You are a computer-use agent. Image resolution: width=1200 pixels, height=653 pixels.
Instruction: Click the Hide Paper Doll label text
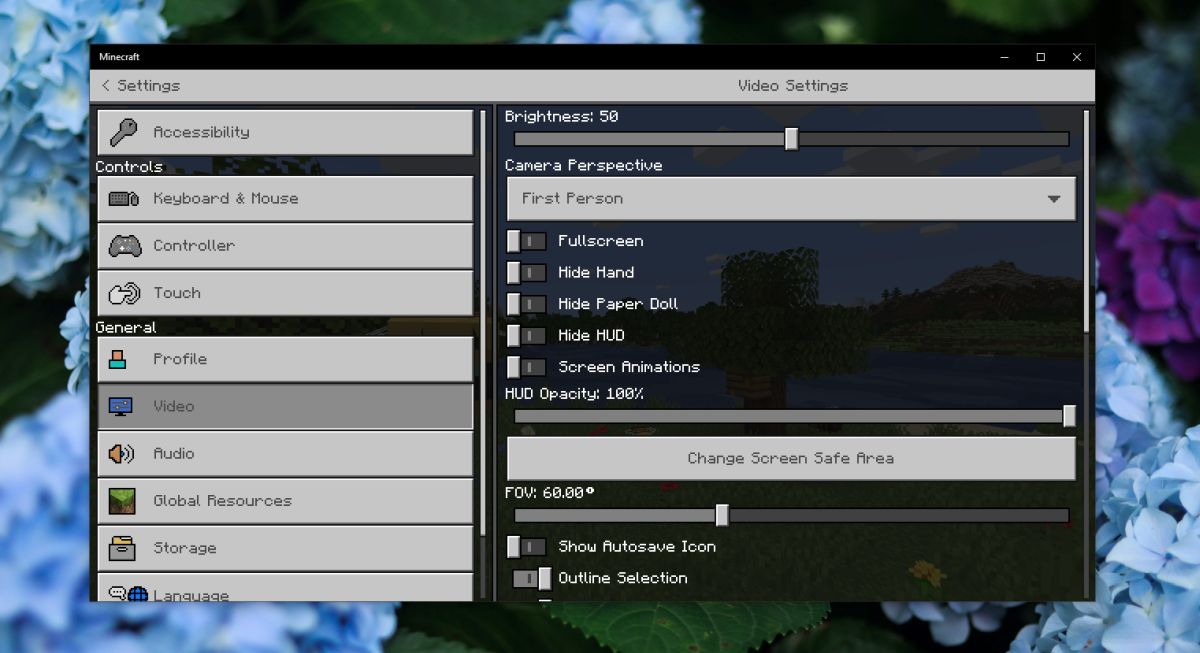pyautogui.click(x=618, y=304)
